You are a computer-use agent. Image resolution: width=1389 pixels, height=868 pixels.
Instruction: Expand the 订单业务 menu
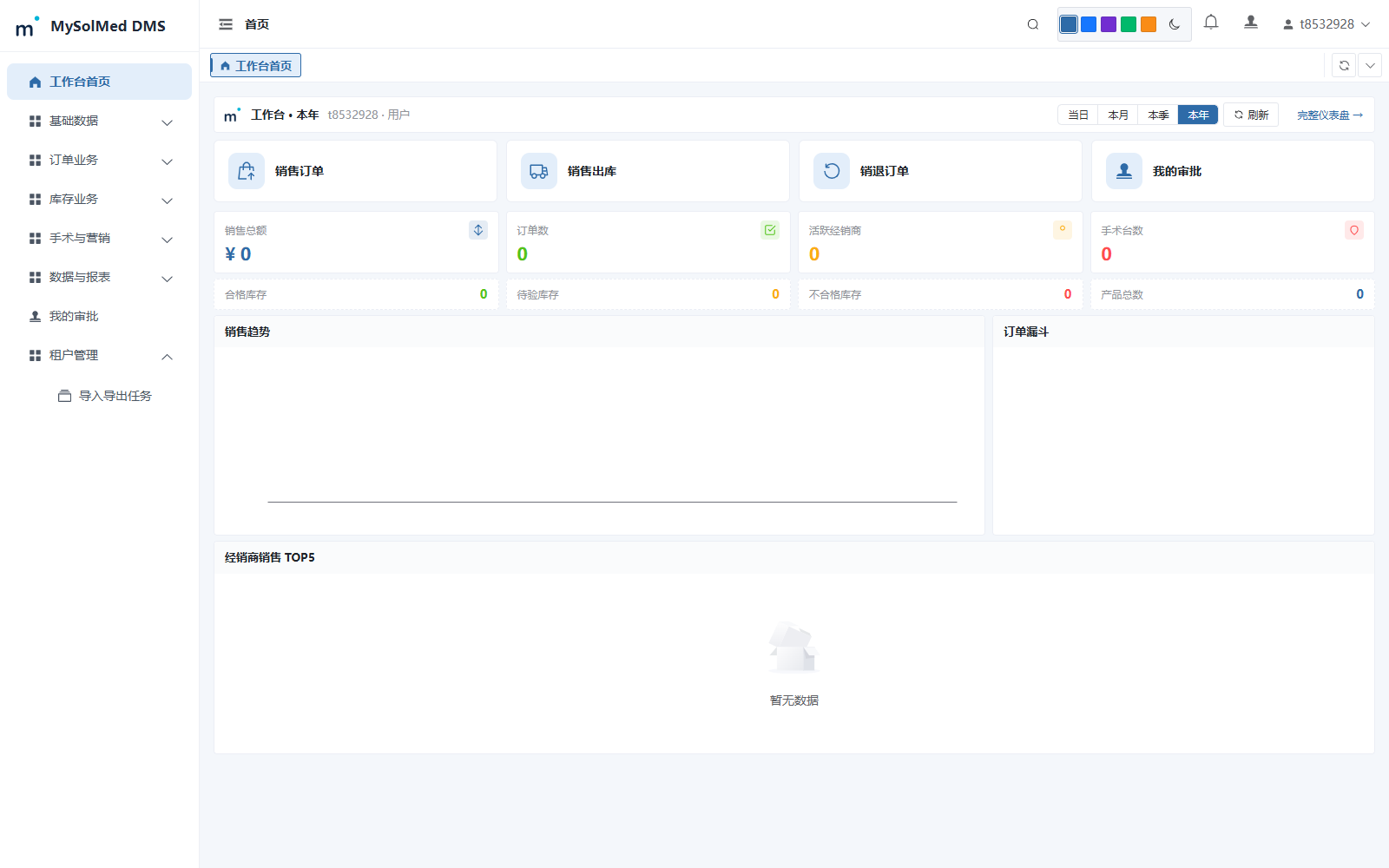pyautogui.click(x=99, y=160)
